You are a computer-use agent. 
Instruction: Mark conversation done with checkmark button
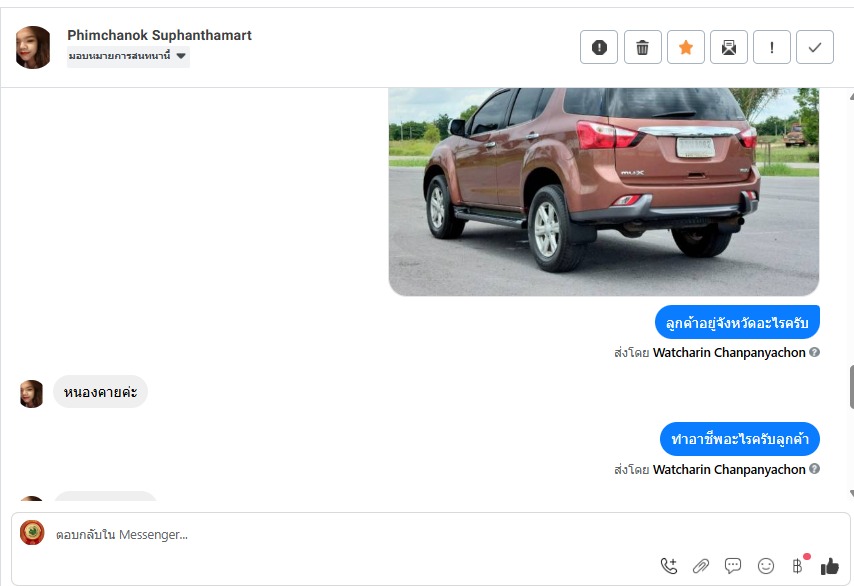[815, 47]
